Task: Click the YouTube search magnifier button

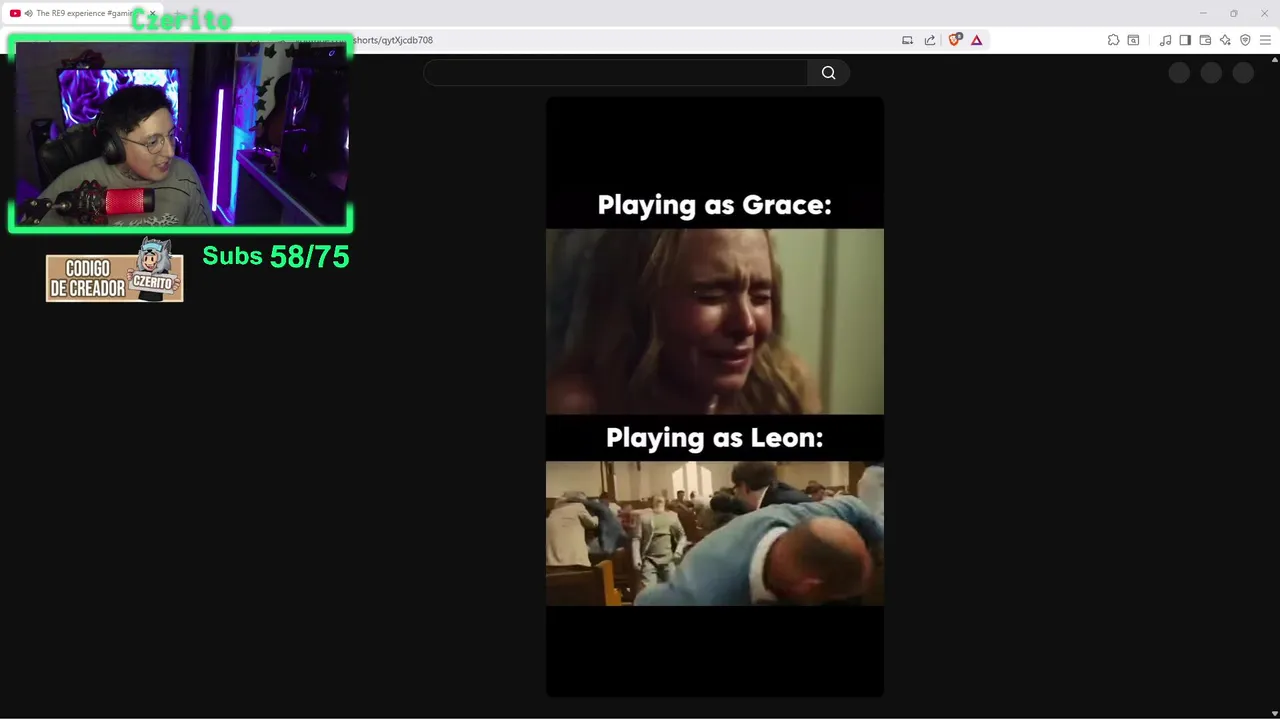Action: coord(828,72)
